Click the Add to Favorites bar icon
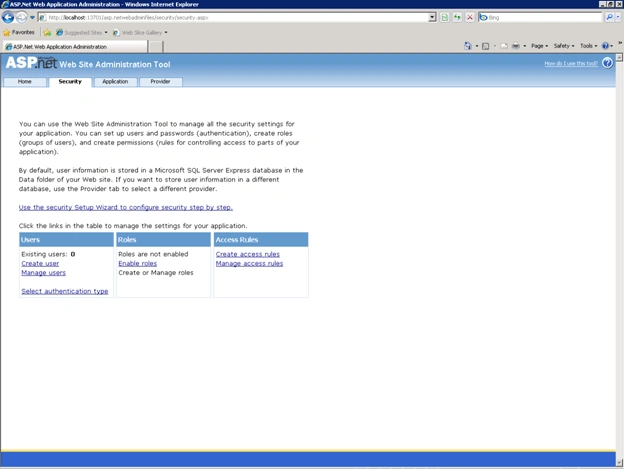 point(47,33)
